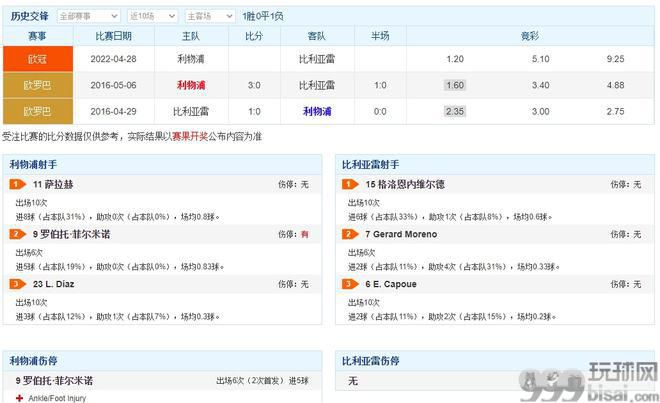660x403 pixels.
Task: Click rank 2 badge beside 9 罗伯托·菲尔米诺
Action: point(18,234)
